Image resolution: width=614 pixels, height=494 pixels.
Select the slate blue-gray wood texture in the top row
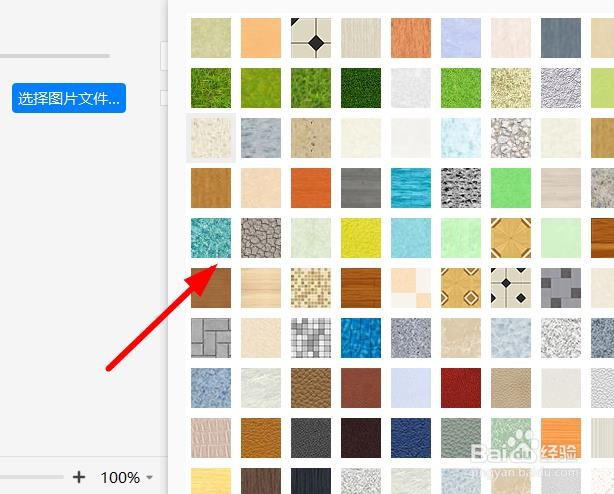pos(561,38)
